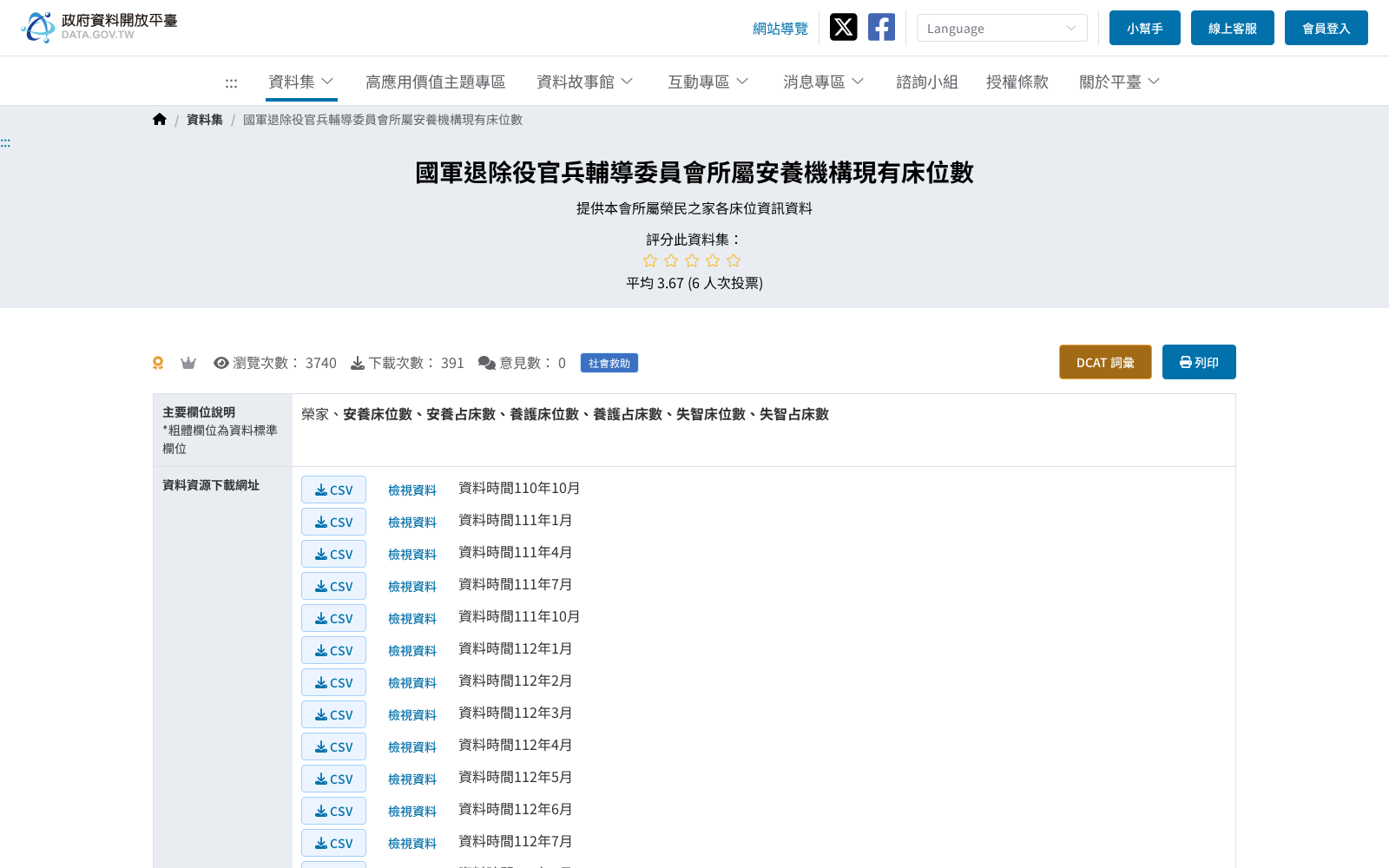This screenshot has width=1389, height=868.
Task: Rate dataset with fifth star
Action: tap(734, 260)
